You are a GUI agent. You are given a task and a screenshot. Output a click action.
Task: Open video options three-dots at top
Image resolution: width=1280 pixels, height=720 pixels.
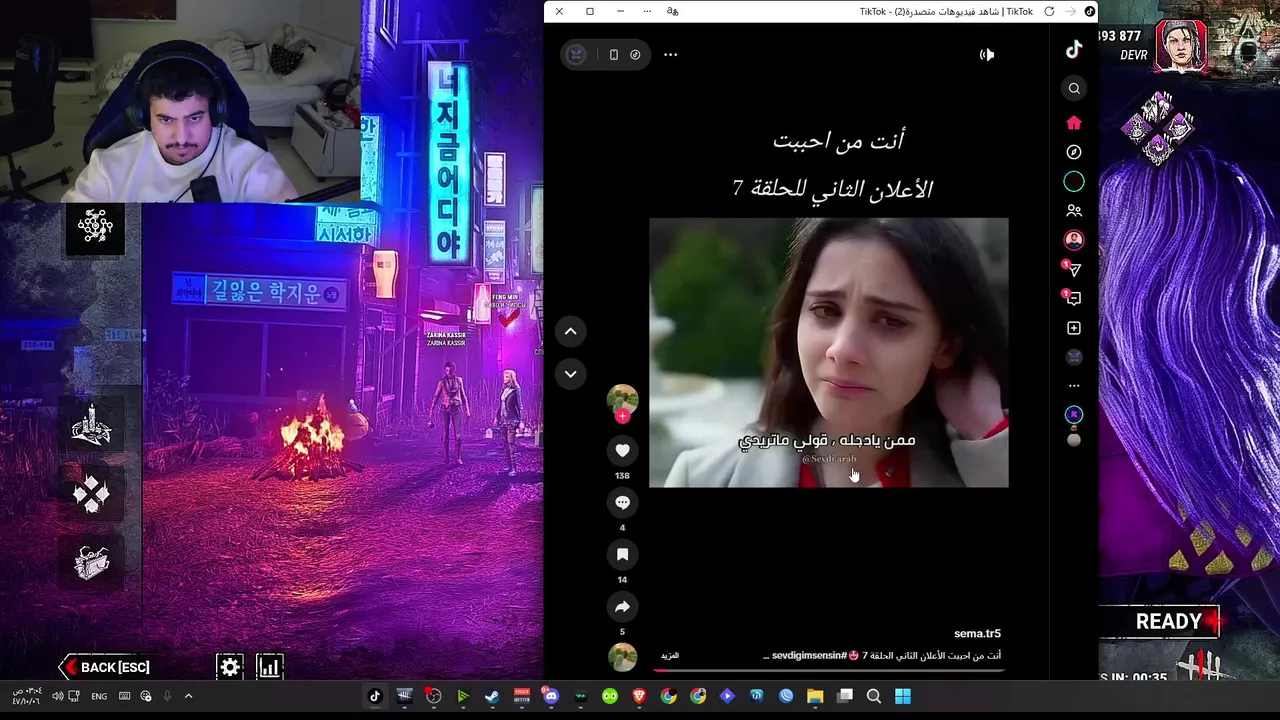tap(670, 55)
